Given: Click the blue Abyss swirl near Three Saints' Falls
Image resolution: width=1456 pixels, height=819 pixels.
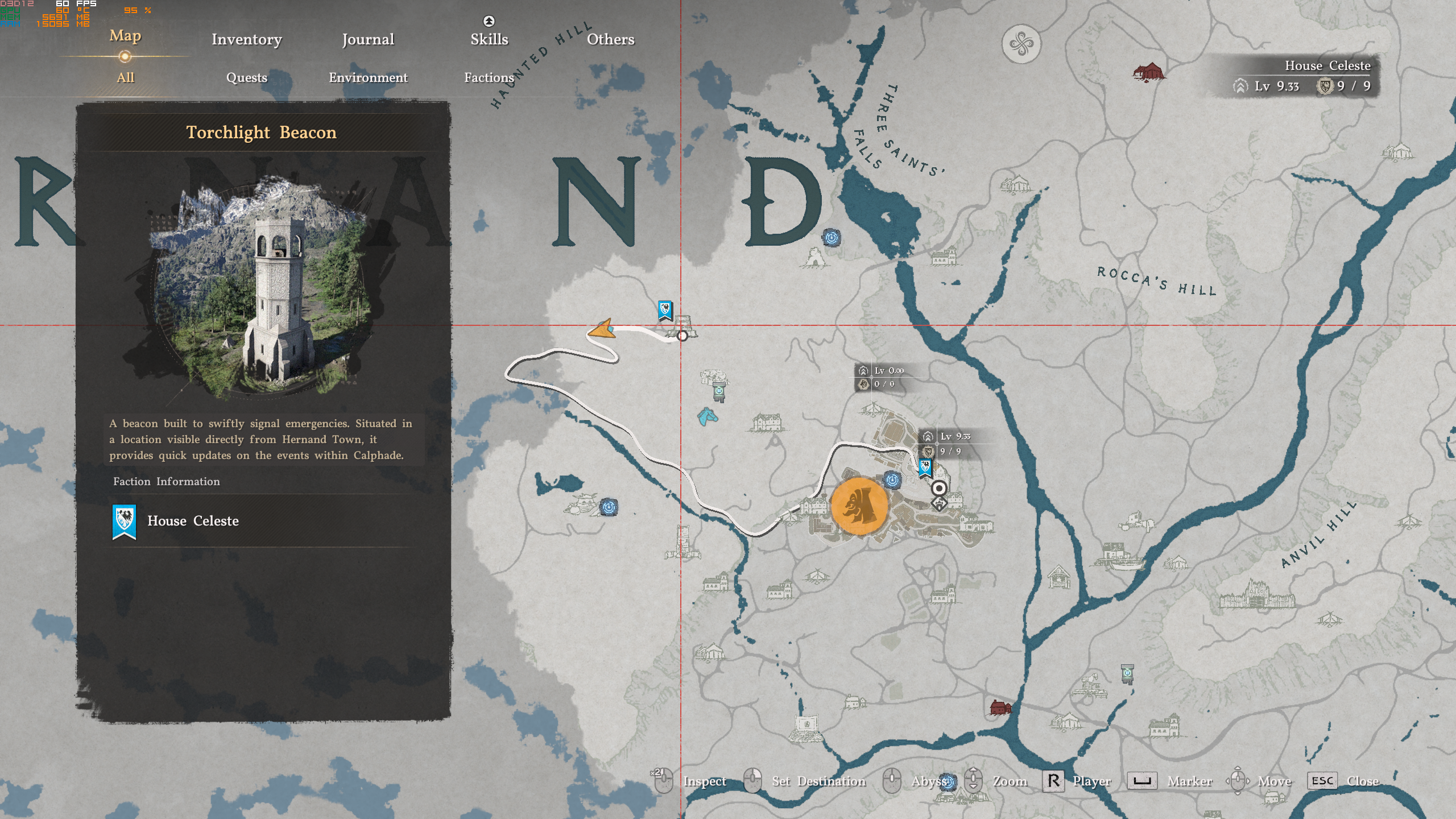Looking at the screenshot, I should [832, 237].
